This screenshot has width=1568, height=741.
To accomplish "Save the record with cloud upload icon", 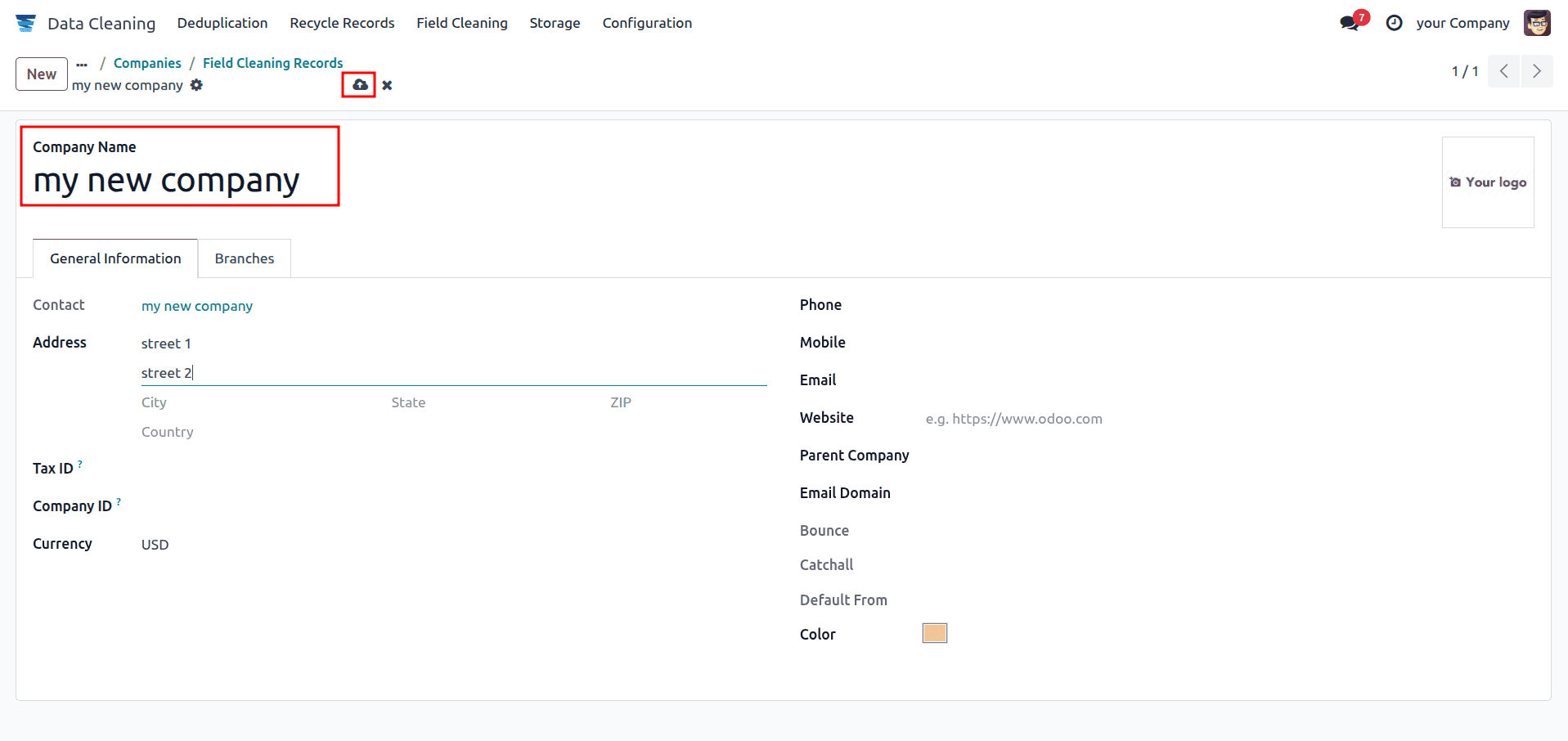I will 359,85.
